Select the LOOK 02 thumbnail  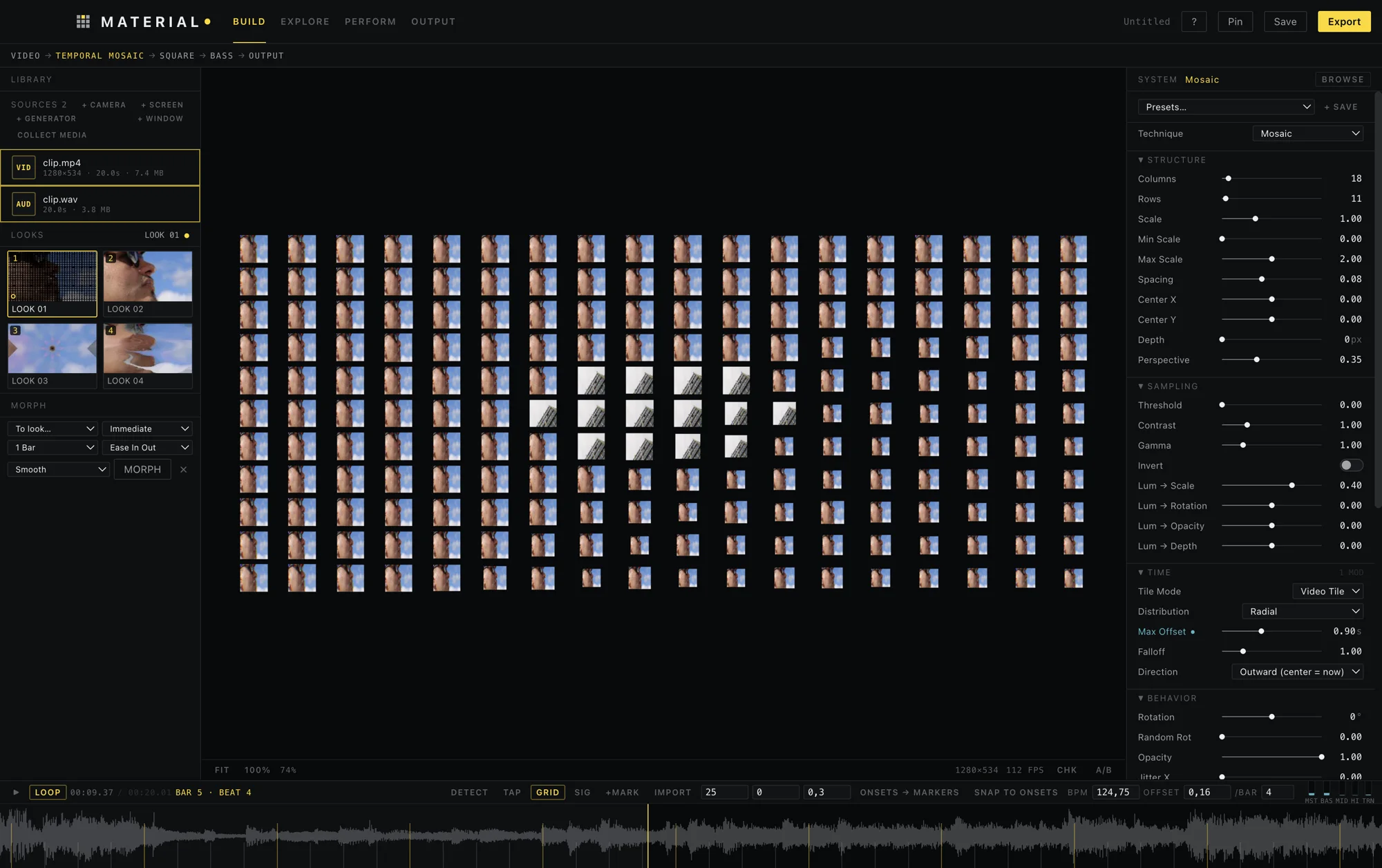coord(147,284)
